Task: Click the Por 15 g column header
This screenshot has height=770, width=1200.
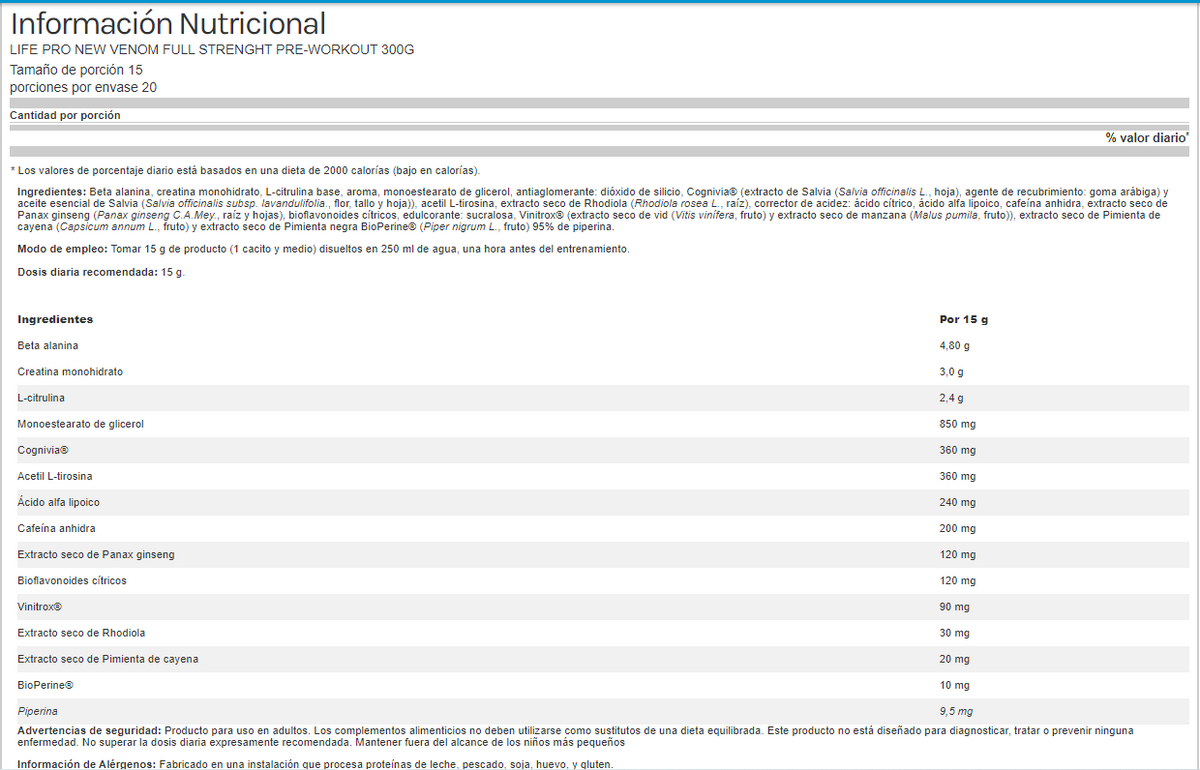Action: click(963, 319)
